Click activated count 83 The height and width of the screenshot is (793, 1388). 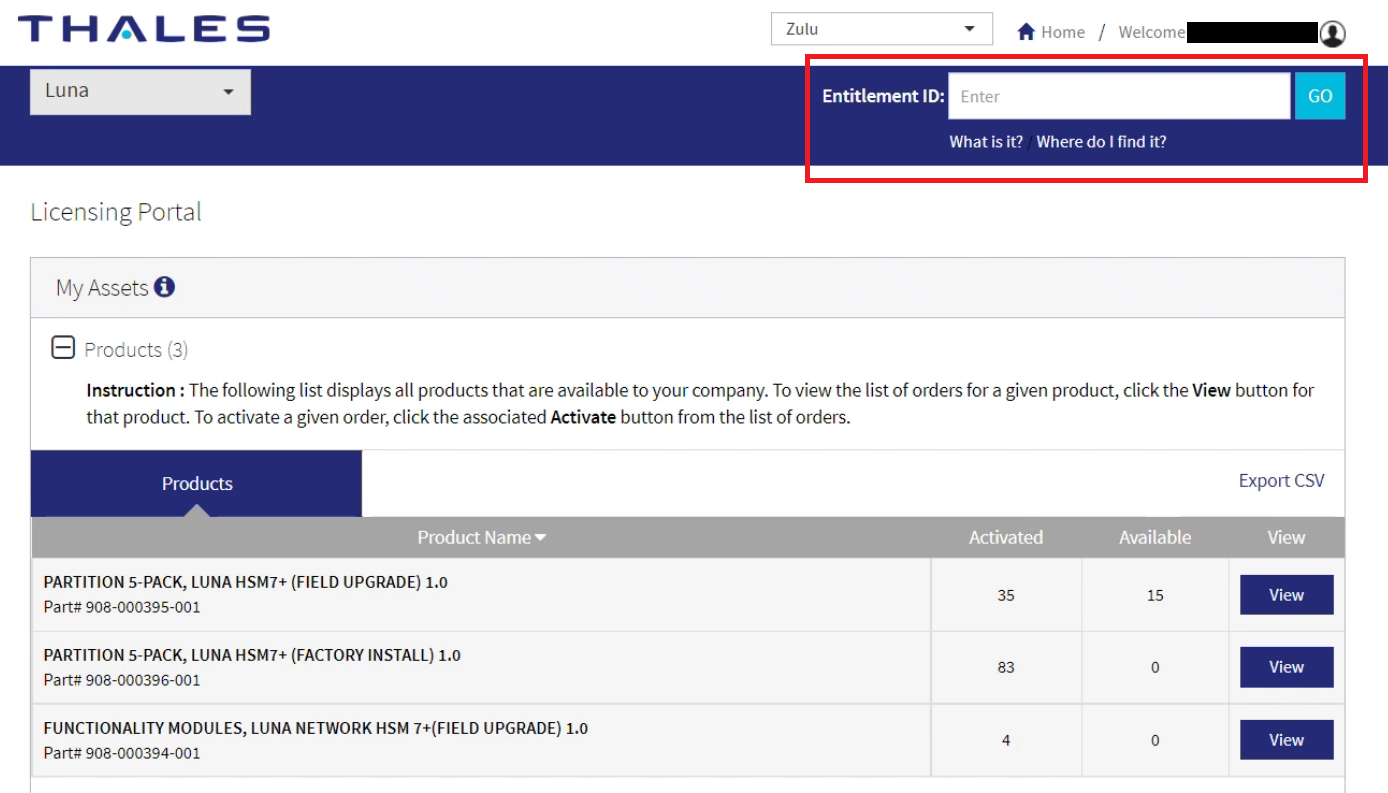pyautogui.click(x=1005, y=667)
